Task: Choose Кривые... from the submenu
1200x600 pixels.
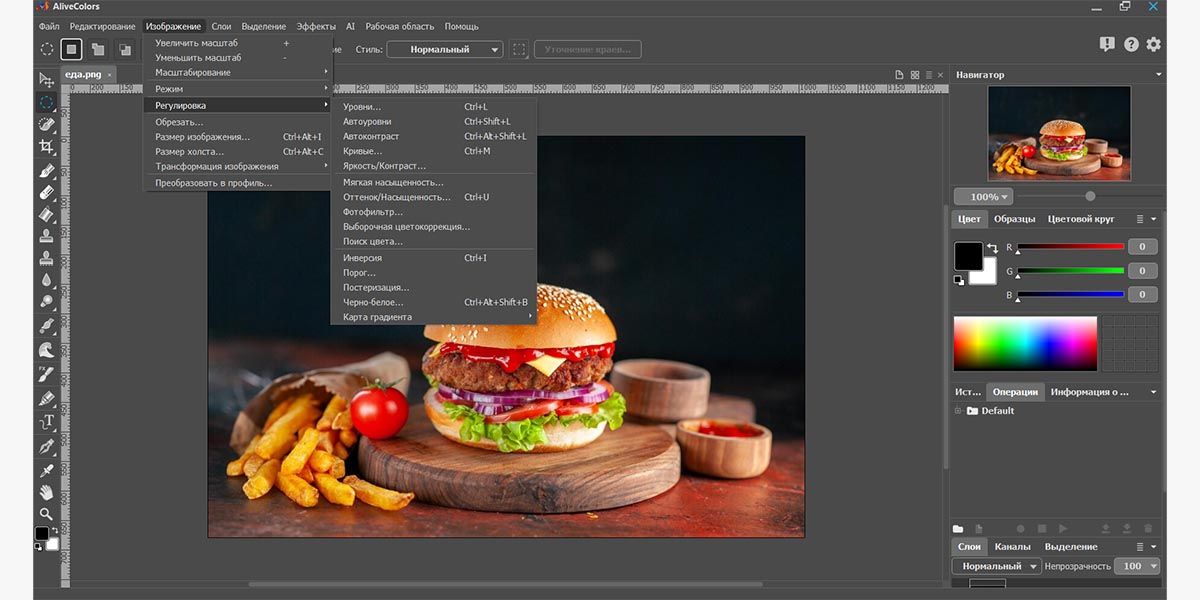Action: coord(434,151)
